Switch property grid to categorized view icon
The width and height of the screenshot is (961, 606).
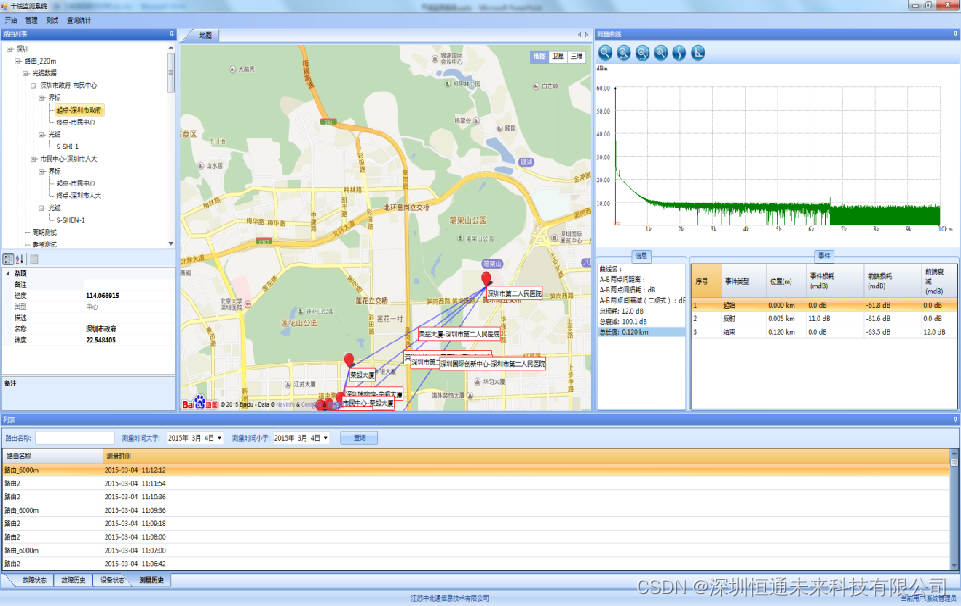(x=9, y=259)
